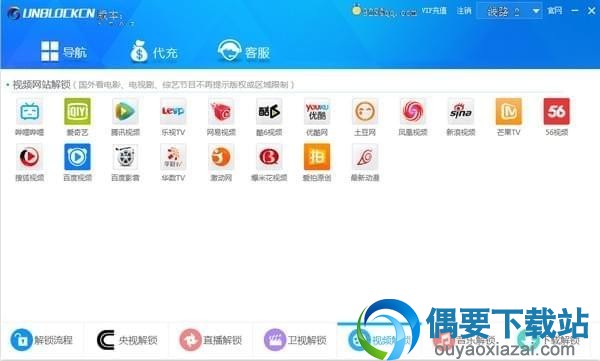The height and width of the screenshot is (361, 600).
Task: Click the 注销 logout link
Action: coord(464,11)
